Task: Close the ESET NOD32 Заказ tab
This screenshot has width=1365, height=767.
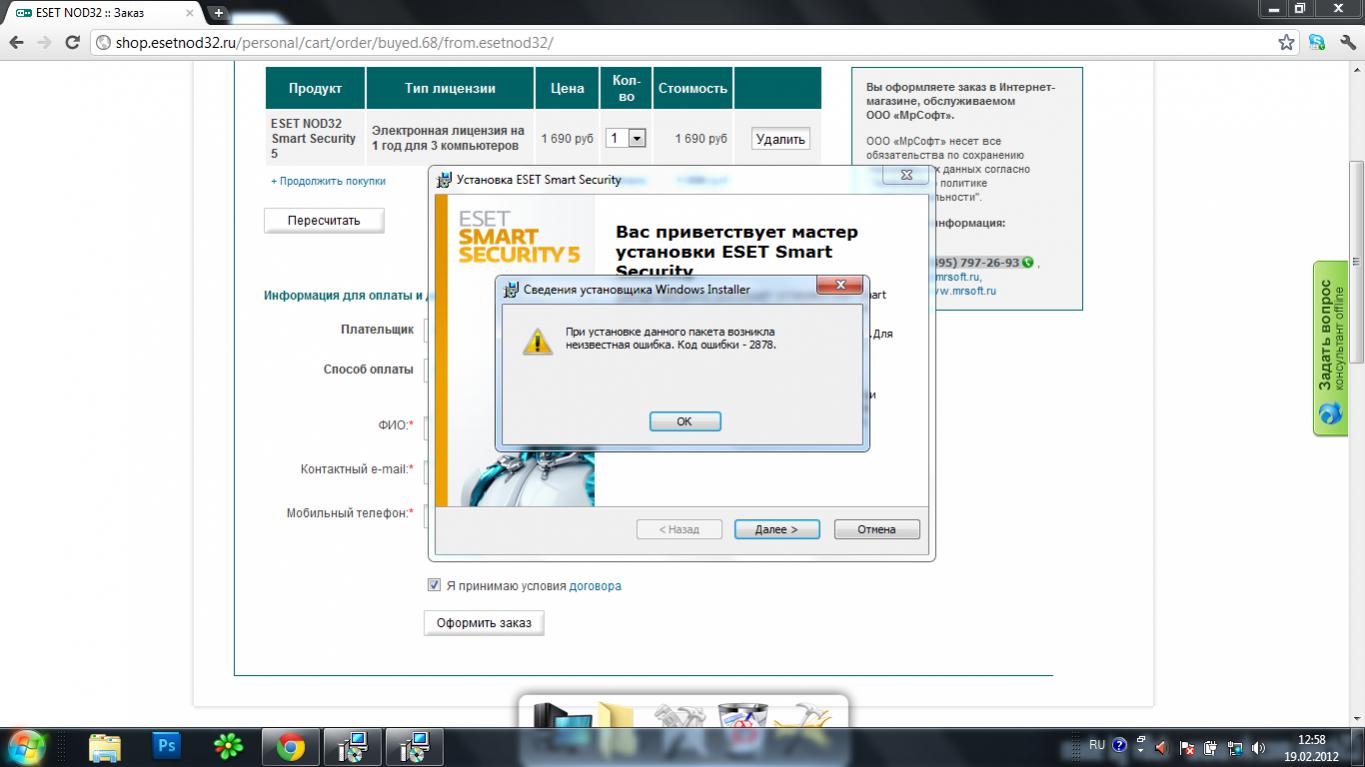Action: (190, 13)
